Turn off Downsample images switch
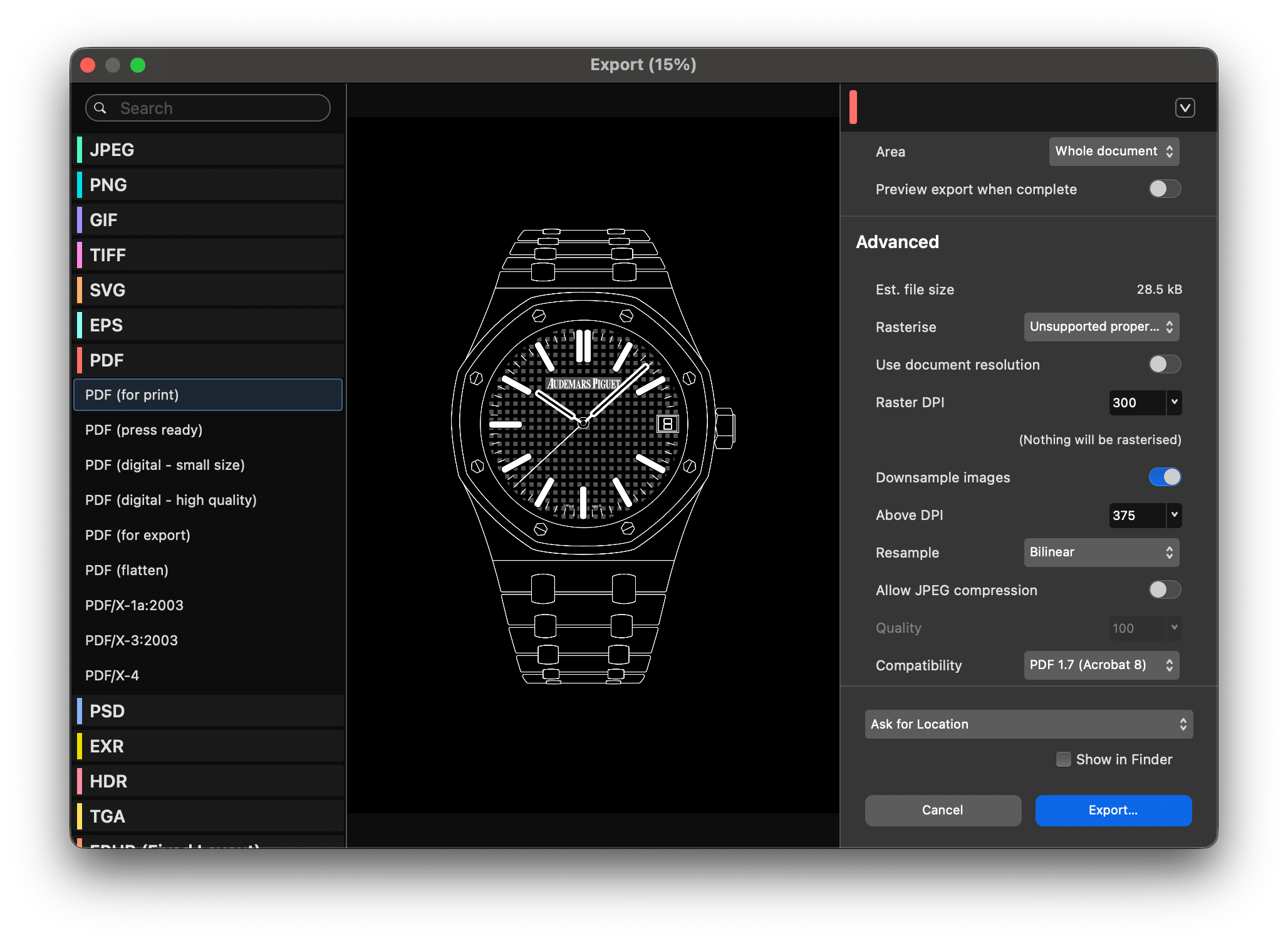This screenshot has height=941, width=1288. coord(1165,477)
